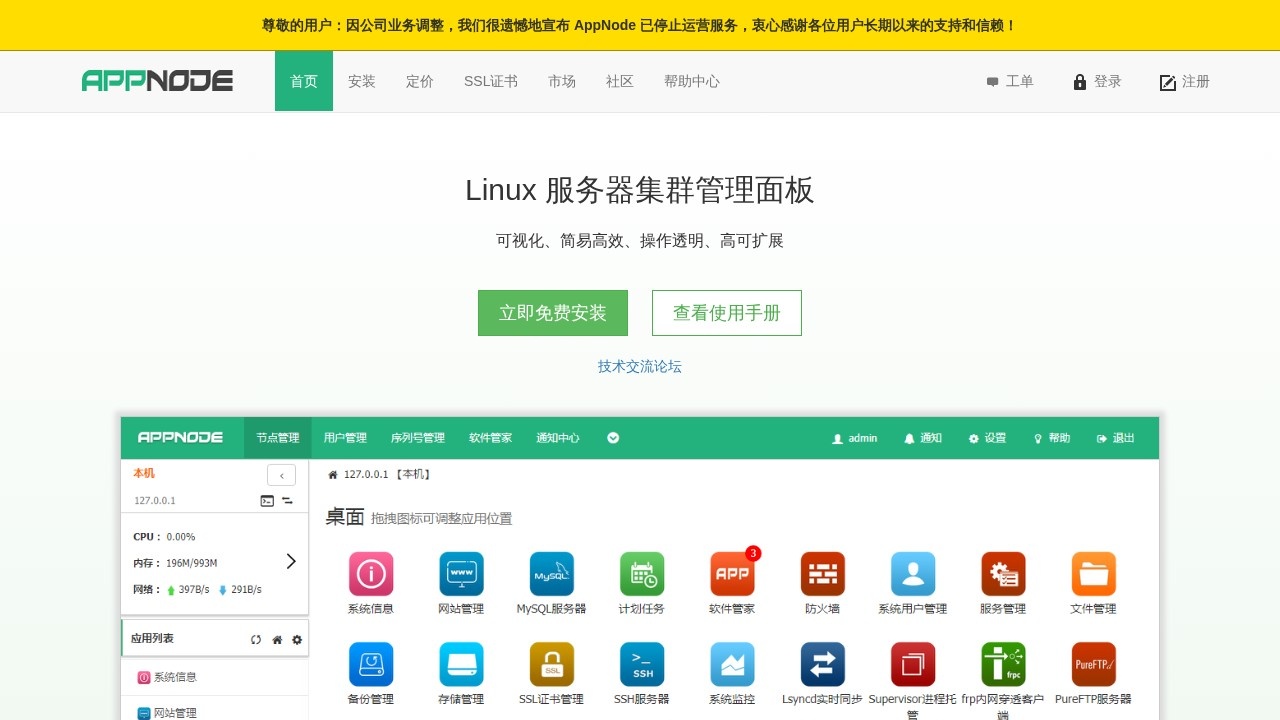Open the 技术交流论坛 link
This screenshot has width=1280, height=720.
click(640, 366)
